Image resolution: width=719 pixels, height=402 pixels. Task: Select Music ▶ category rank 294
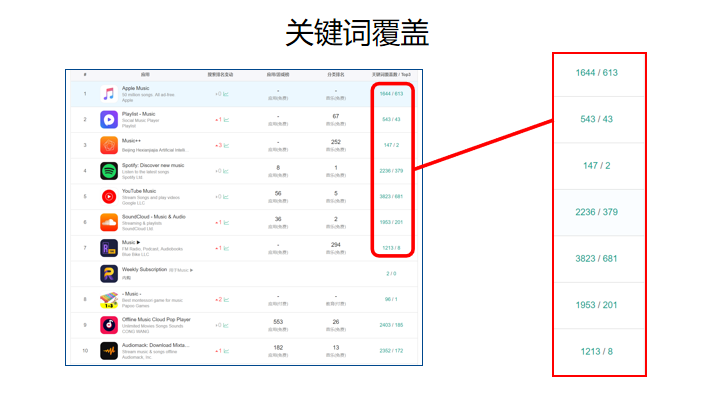tap(336, 245)
